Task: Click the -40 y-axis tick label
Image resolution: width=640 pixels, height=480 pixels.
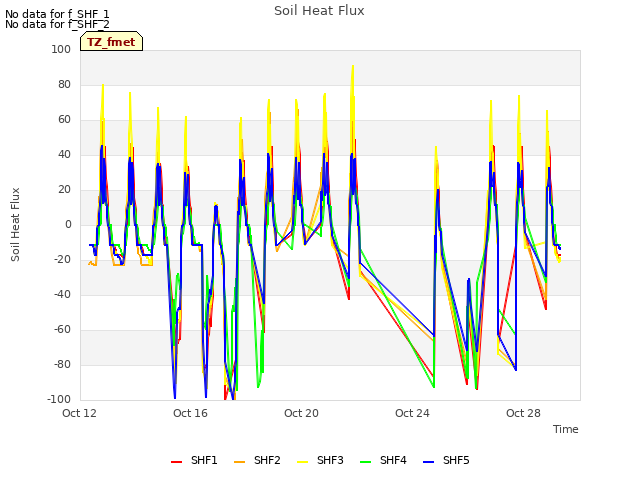Action: click(x=63, y=294)
